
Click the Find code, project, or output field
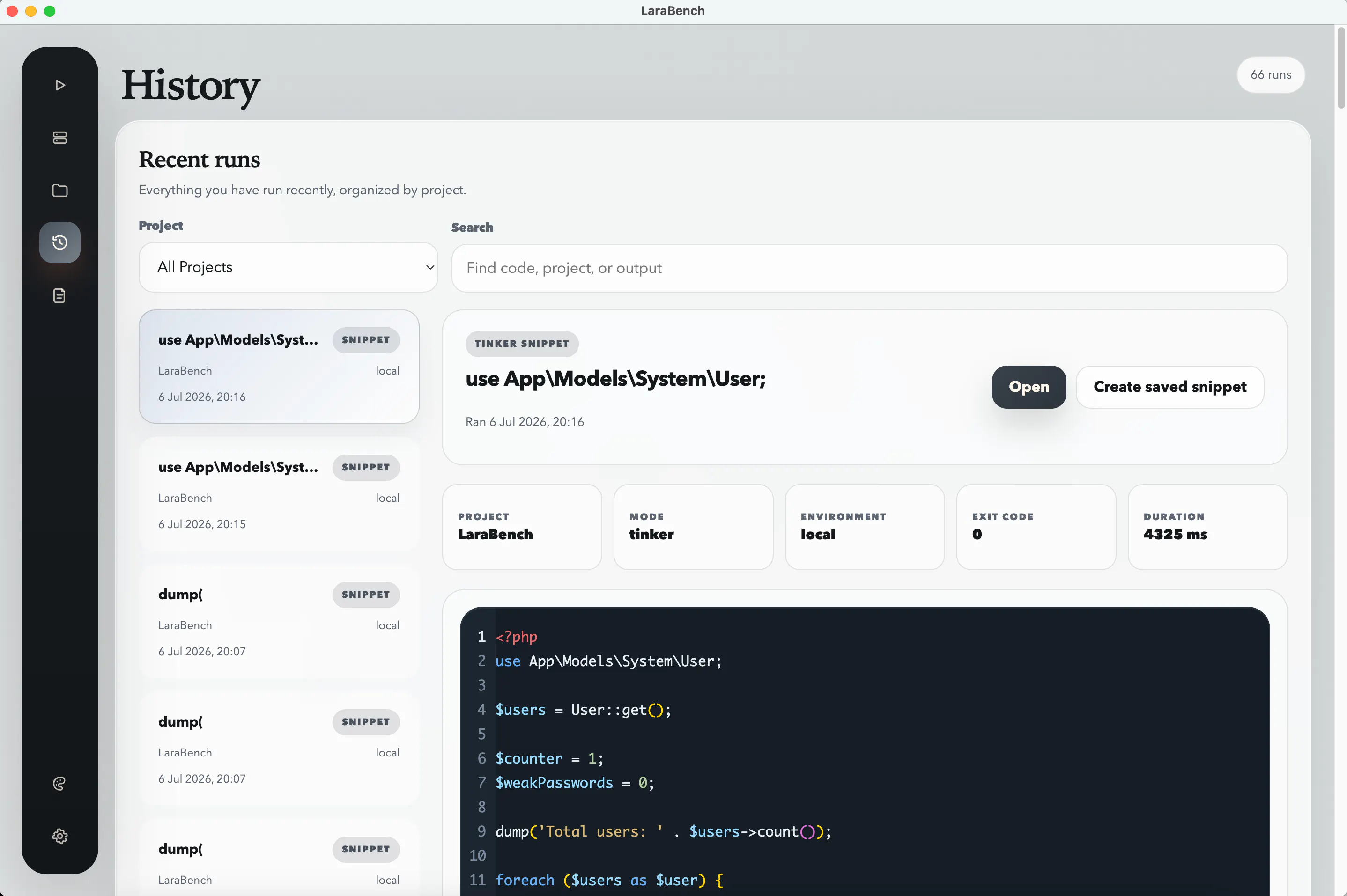(869, 268)
